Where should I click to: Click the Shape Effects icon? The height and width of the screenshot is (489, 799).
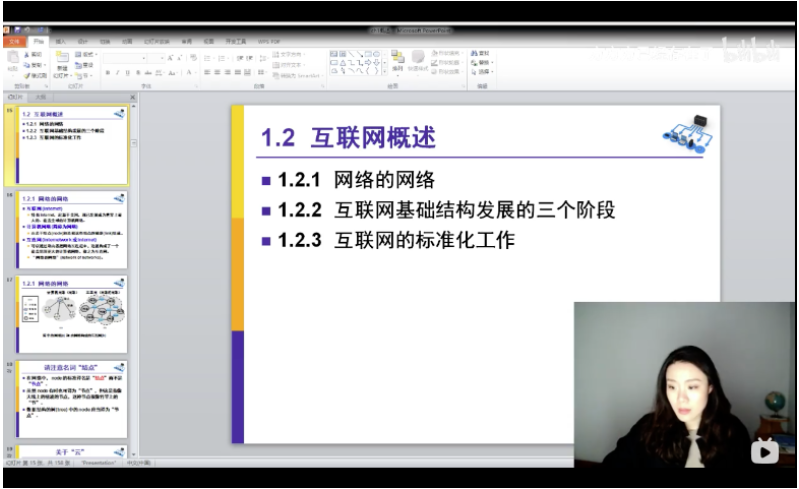tap(435, 72)
